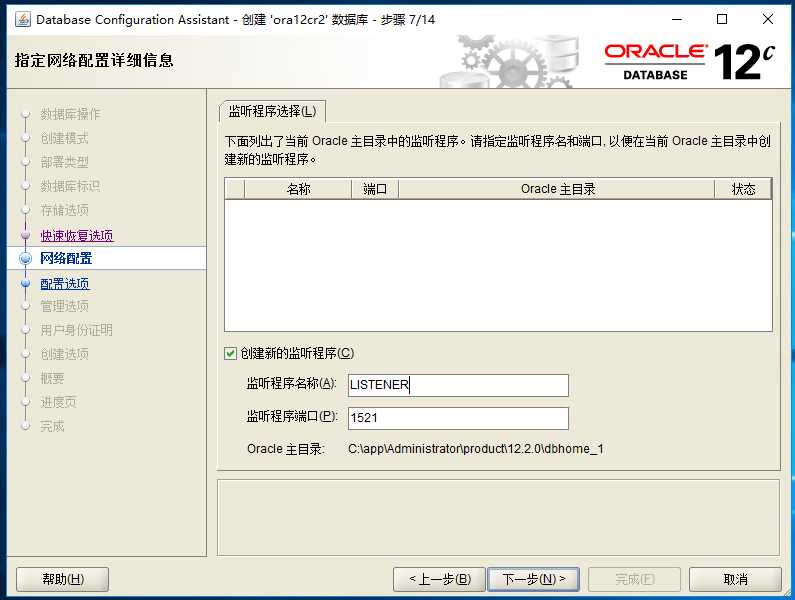
Task: Toggle 创建新的监听程序 checkbox
Action: click(x=230, y=354)
